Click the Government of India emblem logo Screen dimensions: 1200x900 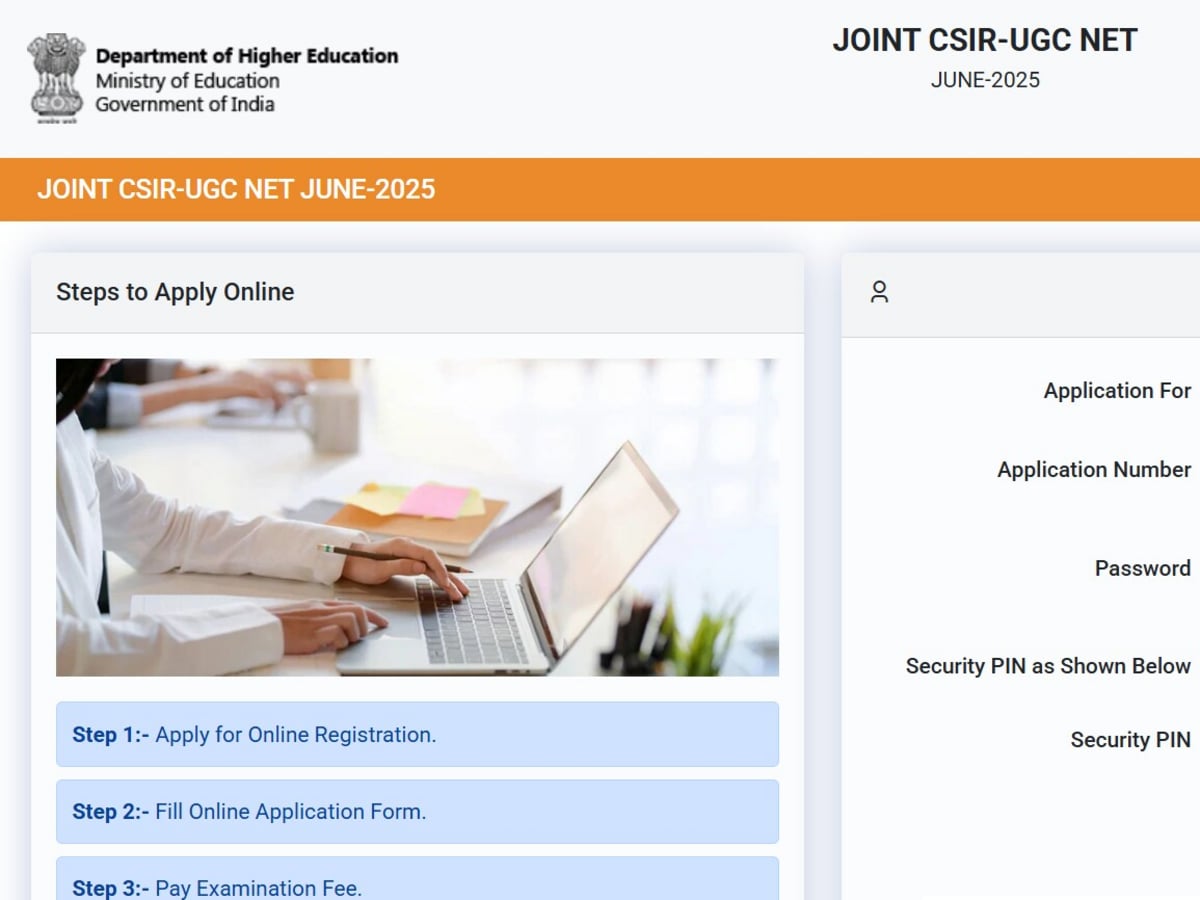(x=56, y=78)
